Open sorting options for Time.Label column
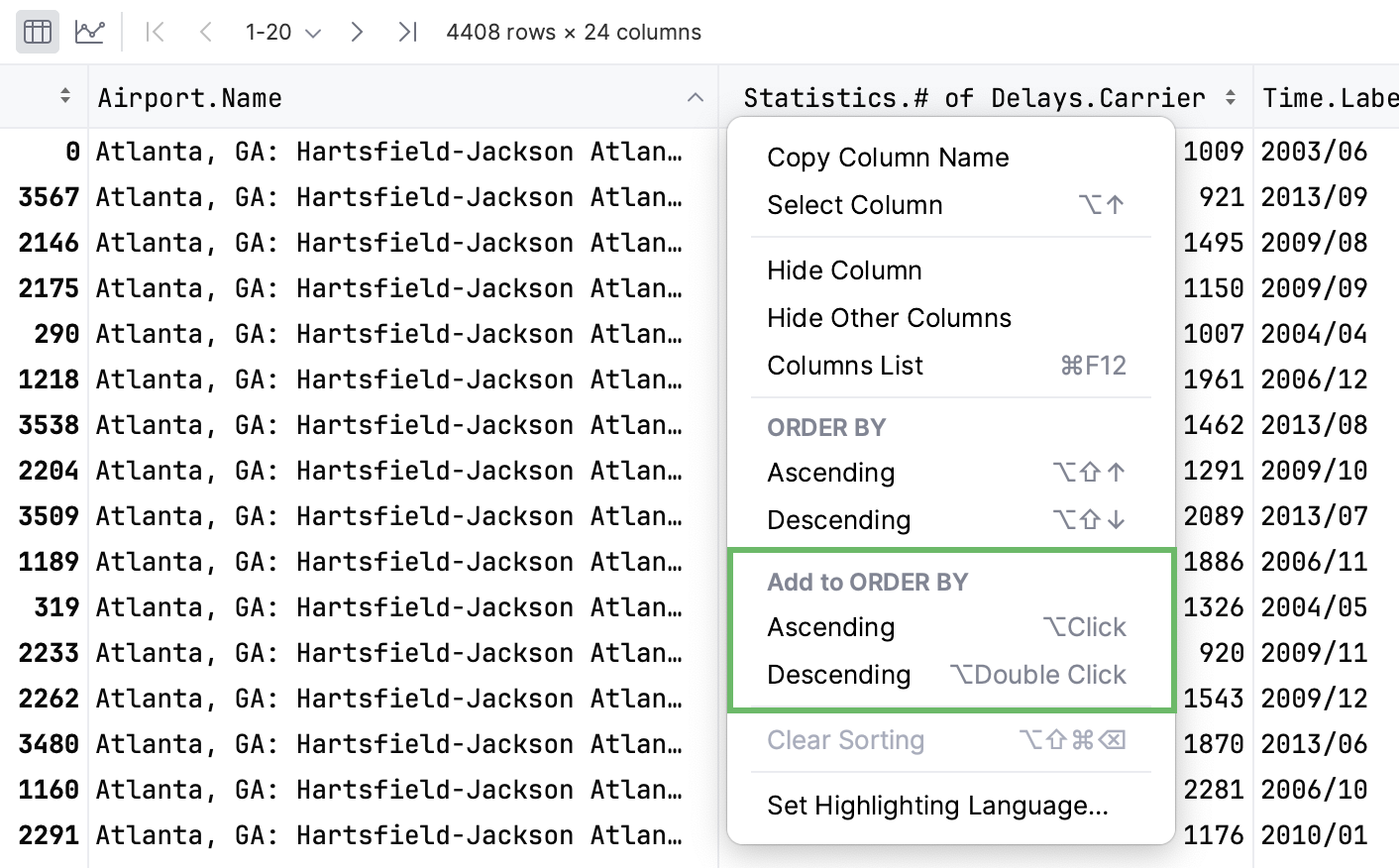The image size is (1399, 868). 1328,97
